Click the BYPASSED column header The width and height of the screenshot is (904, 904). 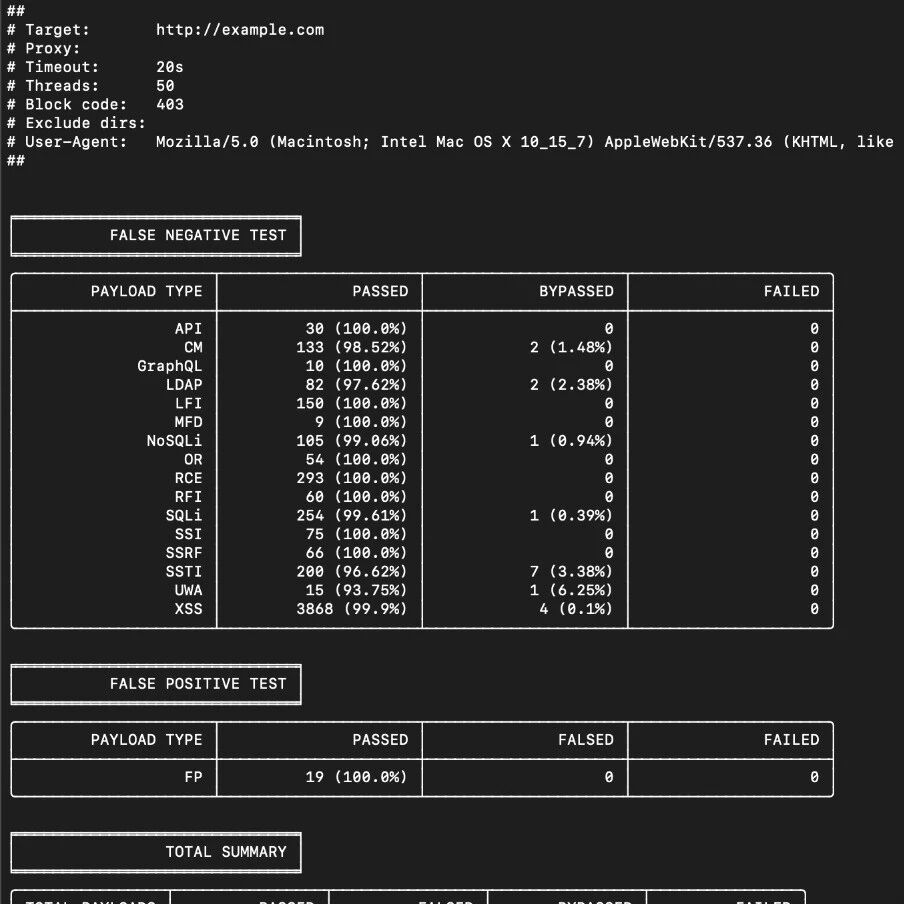point(577,291)
